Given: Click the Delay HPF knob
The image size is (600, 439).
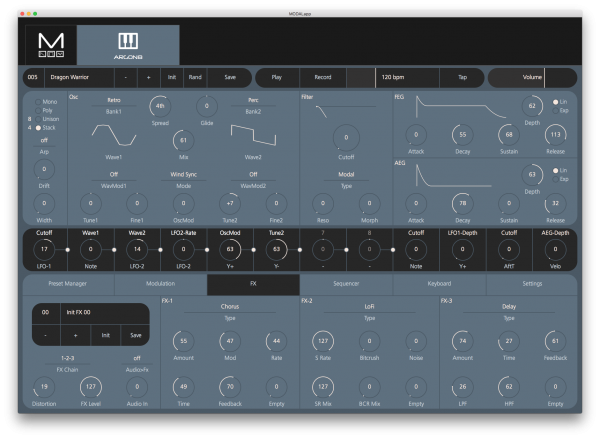Looking at the screenshot, I should (509, 387).
